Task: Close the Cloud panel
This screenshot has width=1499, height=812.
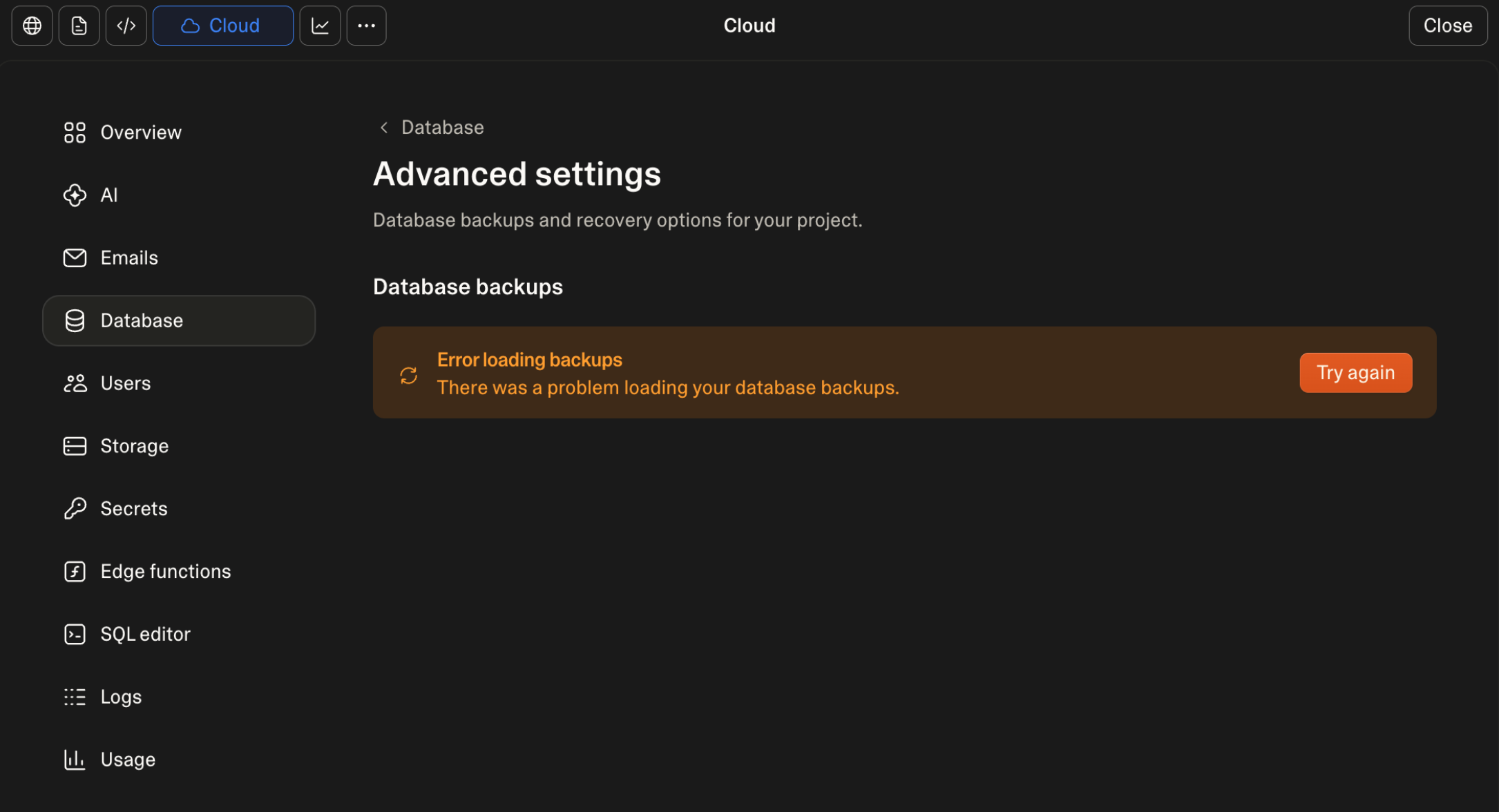Action: click(x=1448, y=26)
